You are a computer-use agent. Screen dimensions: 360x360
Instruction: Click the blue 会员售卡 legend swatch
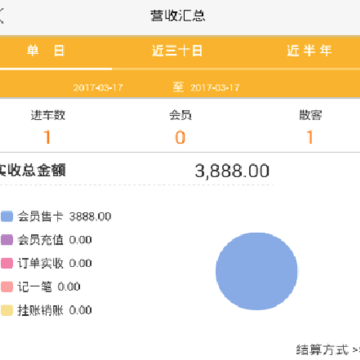click(7, 216)
